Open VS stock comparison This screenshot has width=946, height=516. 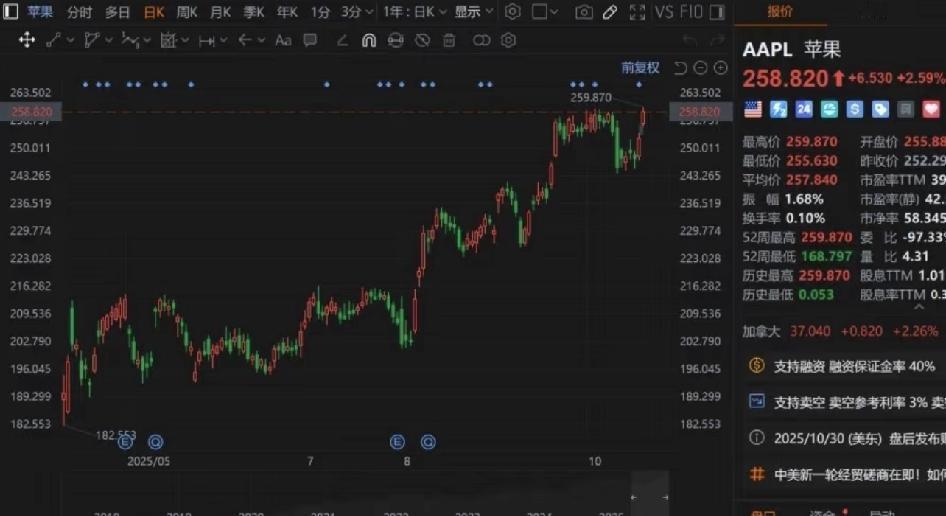[x=664, y=12]
